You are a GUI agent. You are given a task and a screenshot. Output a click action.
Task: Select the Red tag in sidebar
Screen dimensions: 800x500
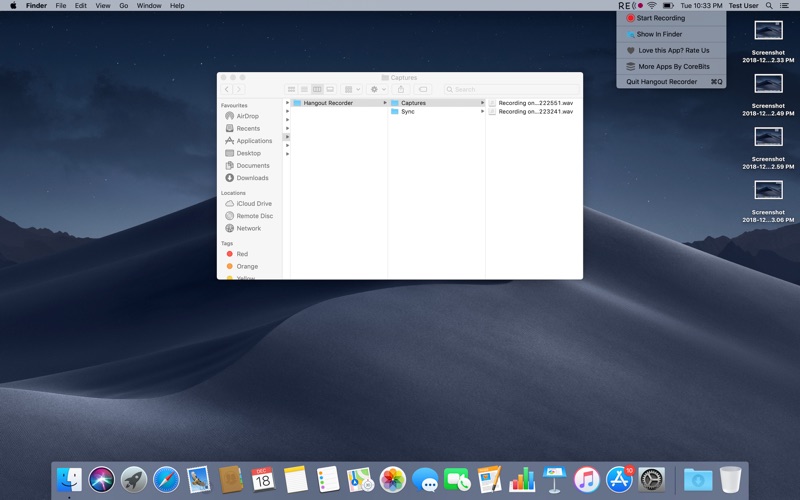pyautogui.click(x=238, y=254)
